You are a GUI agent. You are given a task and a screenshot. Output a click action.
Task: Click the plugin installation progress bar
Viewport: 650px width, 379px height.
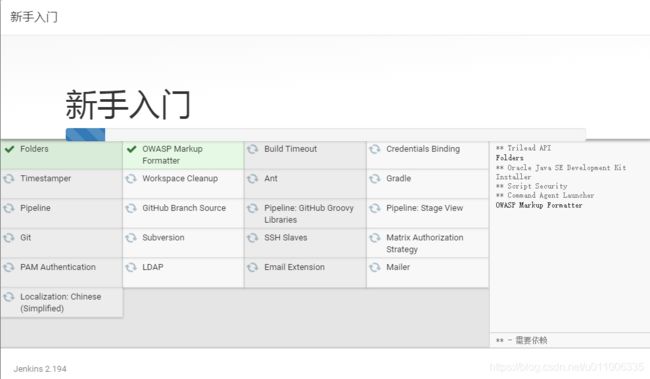tap(325, 135)
